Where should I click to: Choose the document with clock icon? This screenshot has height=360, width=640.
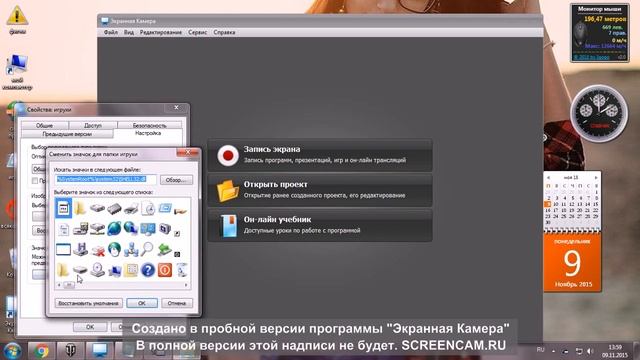[x=148, y=209]
